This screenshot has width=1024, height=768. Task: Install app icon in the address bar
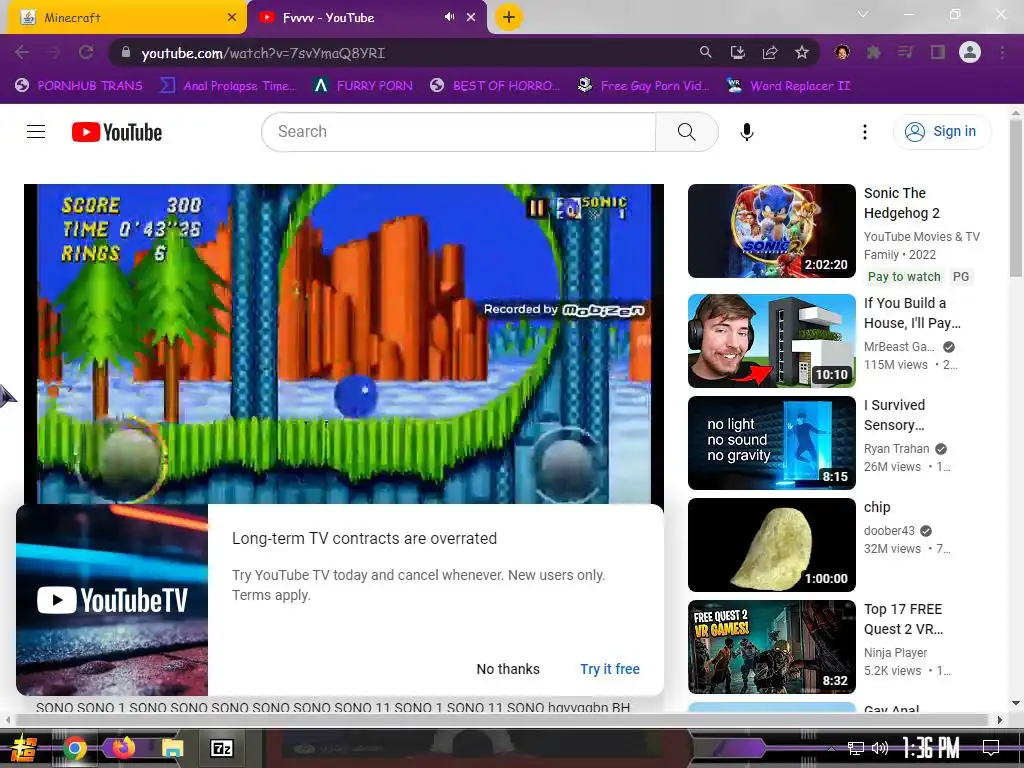point(738,52)
